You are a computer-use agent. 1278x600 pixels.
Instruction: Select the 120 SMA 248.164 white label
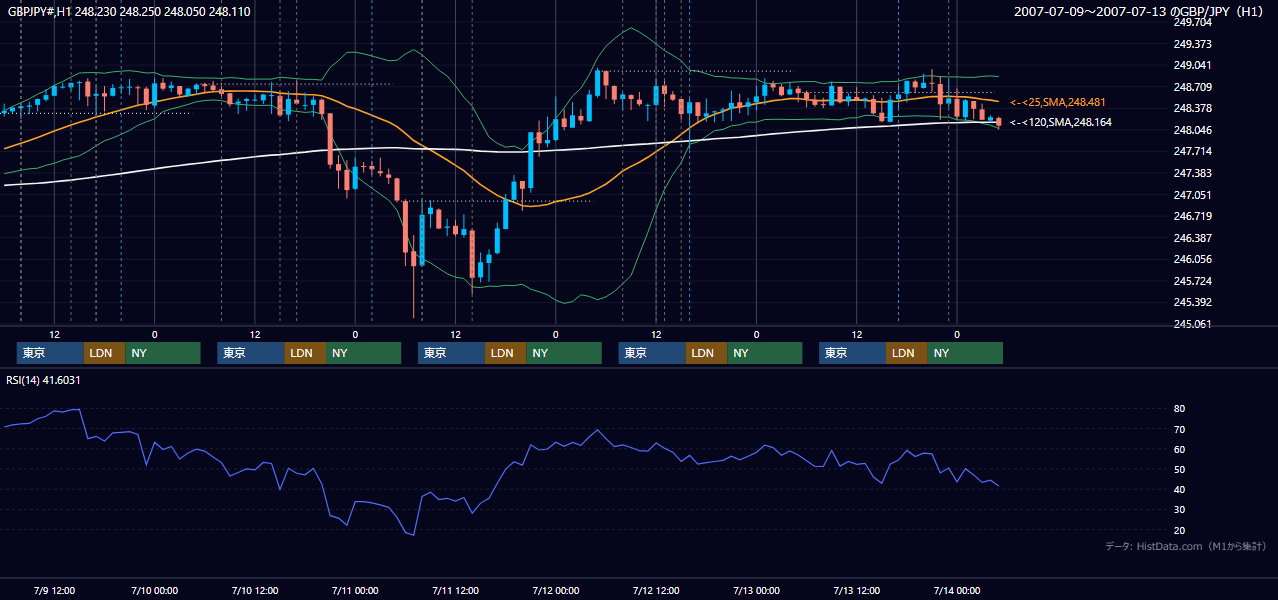[x=1061, y=122]
